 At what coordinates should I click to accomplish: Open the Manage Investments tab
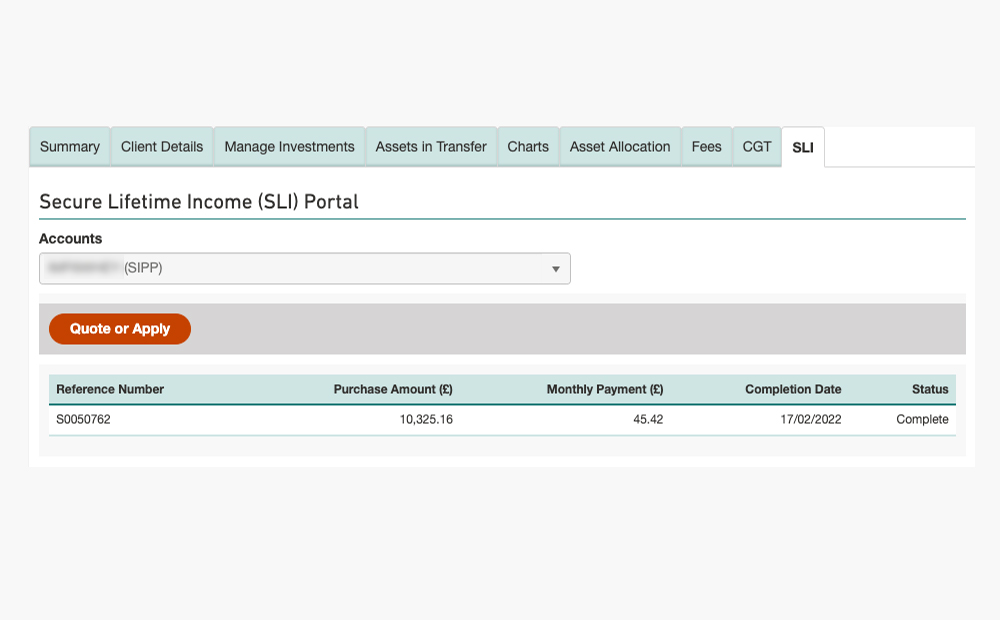point(289,147)
